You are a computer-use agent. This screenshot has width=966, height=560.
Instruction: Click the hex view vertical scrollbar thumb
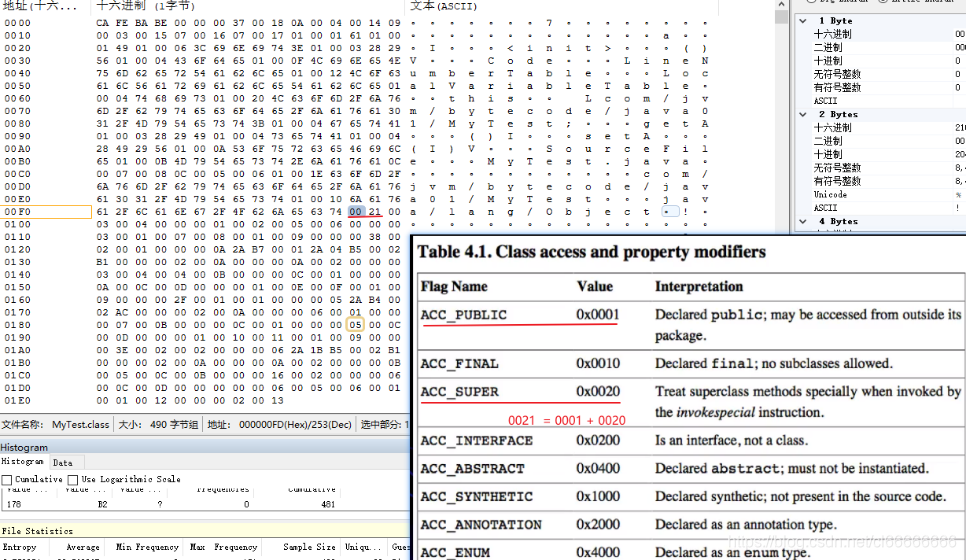tap(781, 17)
